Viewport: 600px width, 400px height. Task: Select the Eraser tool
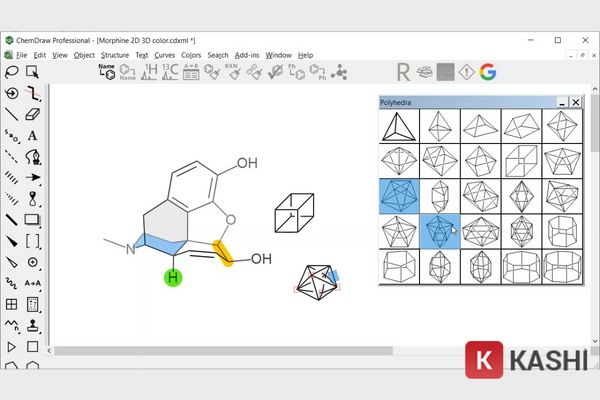point(33,114)
